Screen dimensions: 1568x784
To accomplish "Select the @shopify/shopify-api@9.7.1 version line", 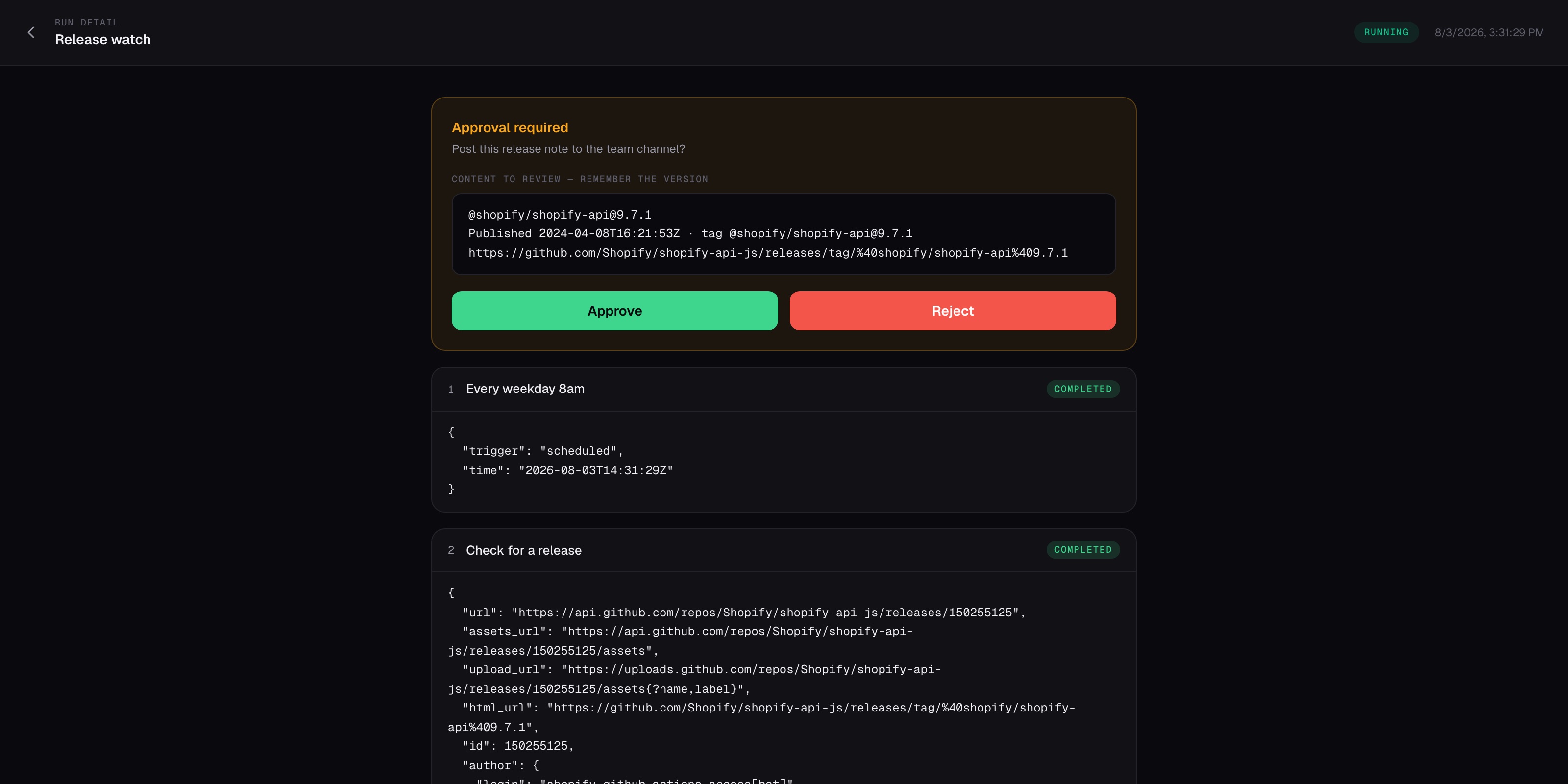I will (560, 214).
